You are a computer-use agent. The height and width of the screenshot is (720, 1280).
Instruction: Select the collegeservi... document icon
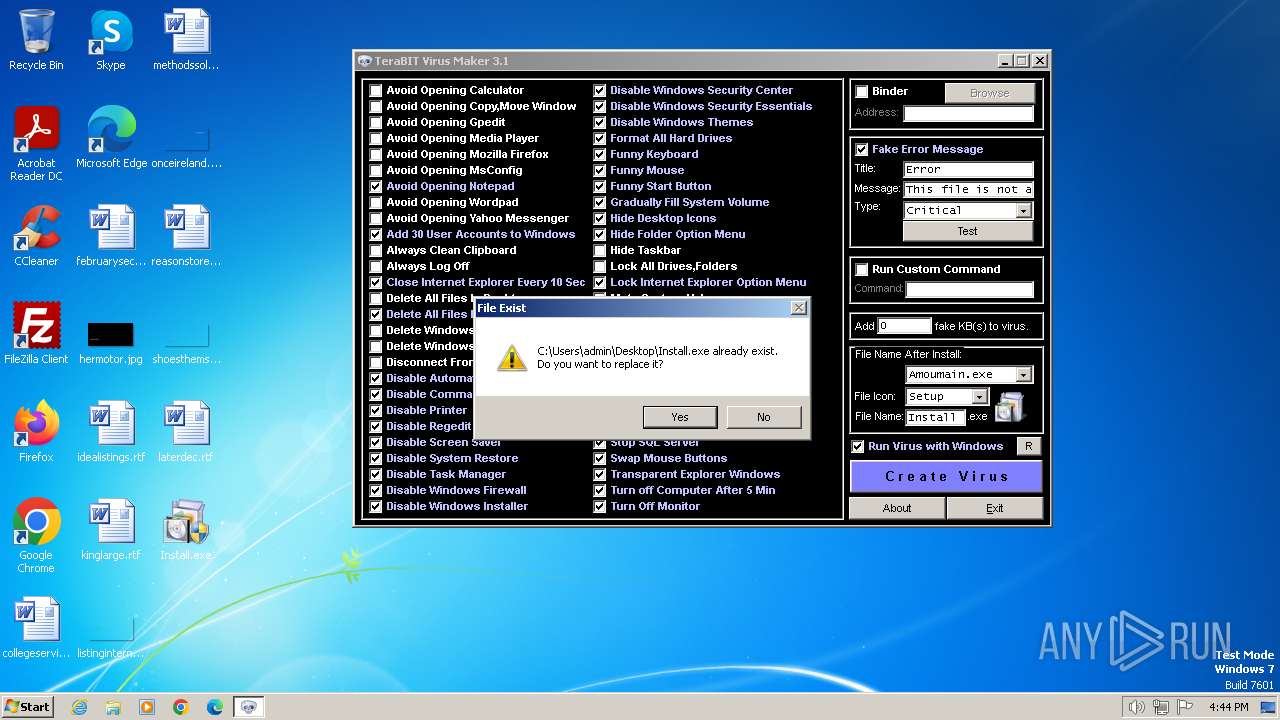[36, 627]
